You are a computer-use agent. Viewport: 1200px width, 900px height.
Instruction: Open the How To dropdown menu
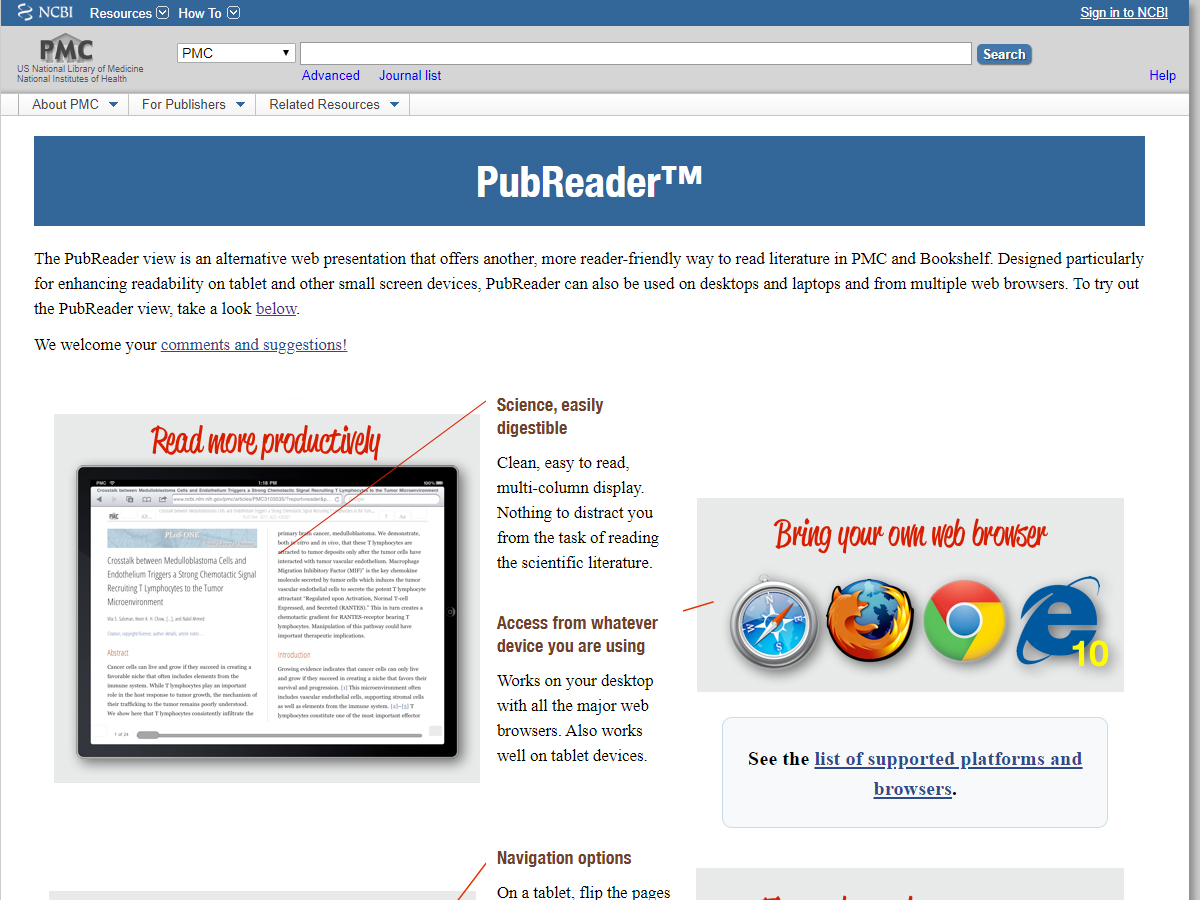pyautogui.click(x=208, y=13)
